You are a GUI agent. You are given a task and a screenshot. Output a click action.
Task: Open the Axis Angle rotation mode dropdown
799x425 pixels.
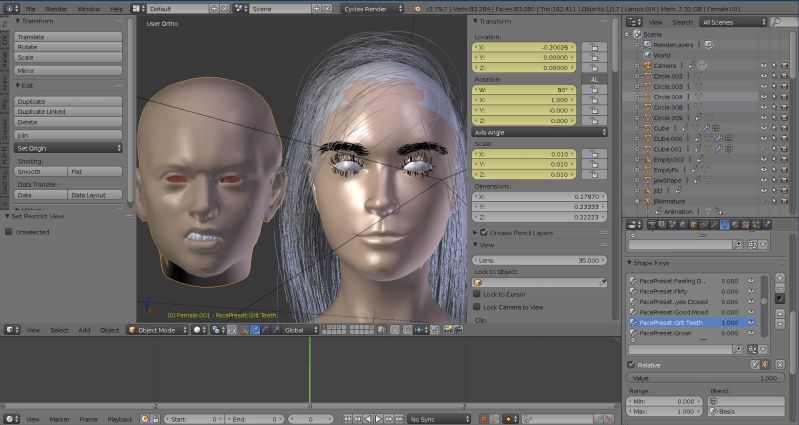(x=540, y=132)
